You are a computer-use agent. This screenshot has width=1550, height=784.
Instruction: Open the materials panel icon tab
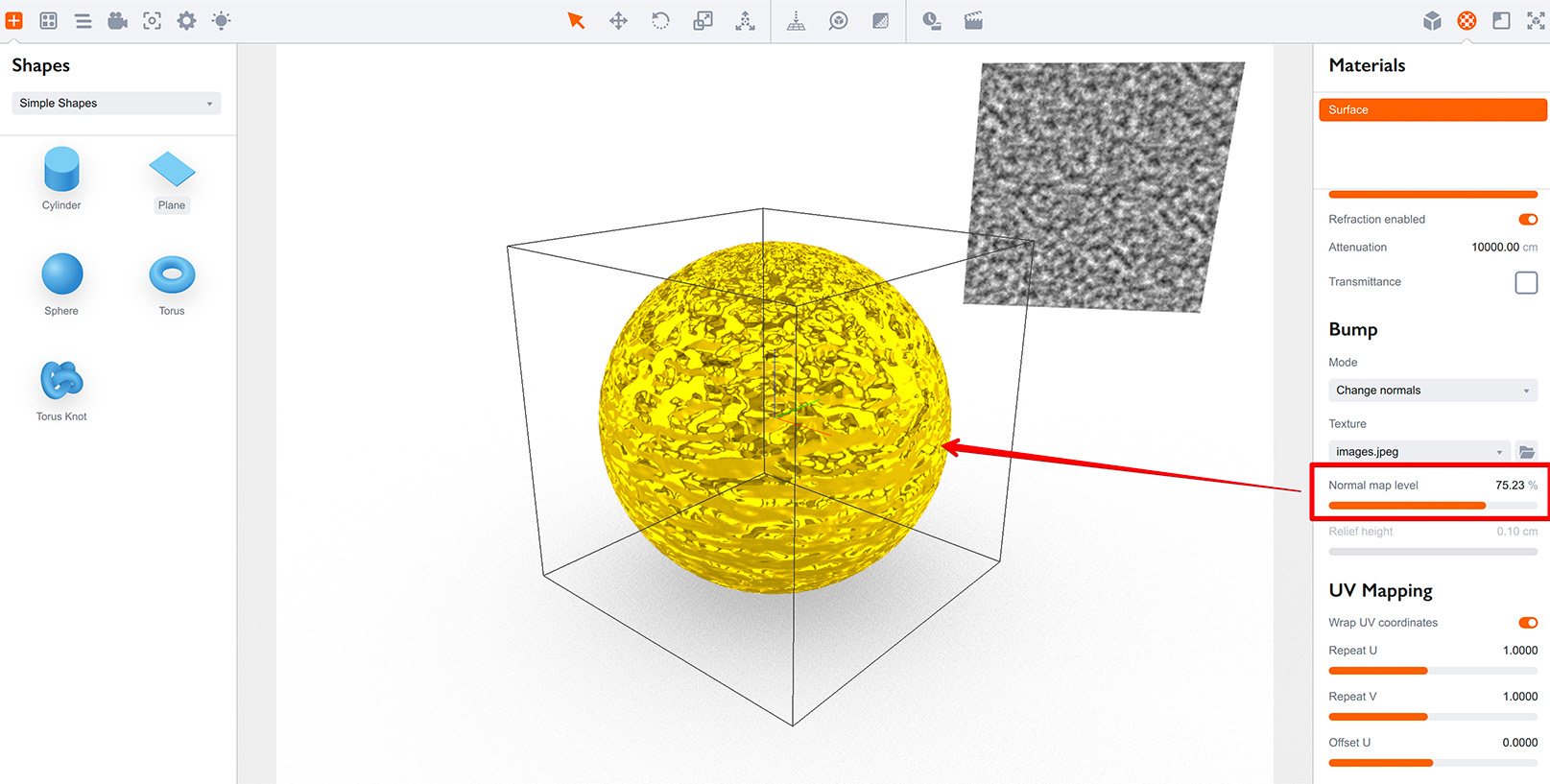click(x=1467, y=20)
